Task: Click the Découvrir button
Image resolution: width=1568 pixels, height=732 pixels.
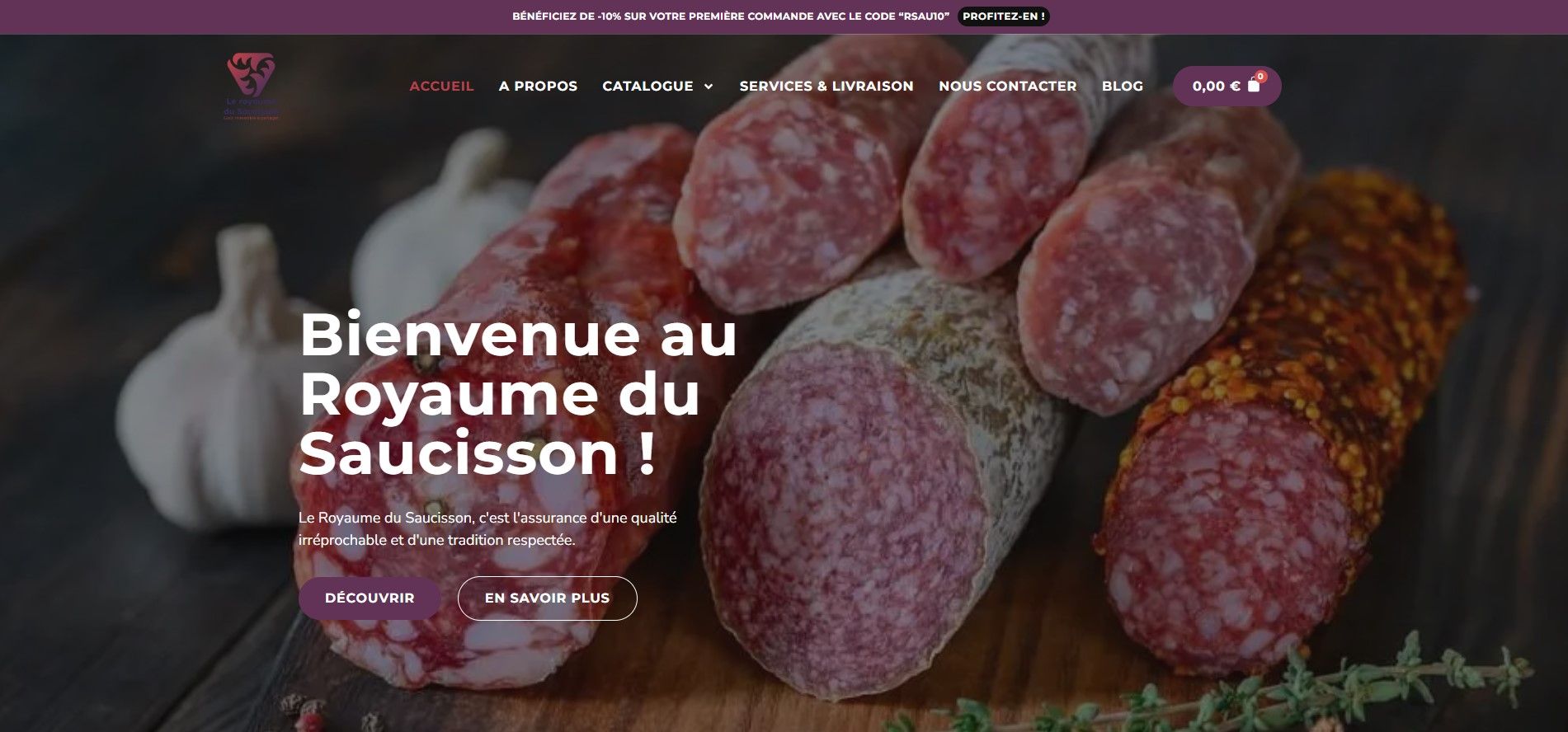Action: pyautogui.click(x=370, y=598)
